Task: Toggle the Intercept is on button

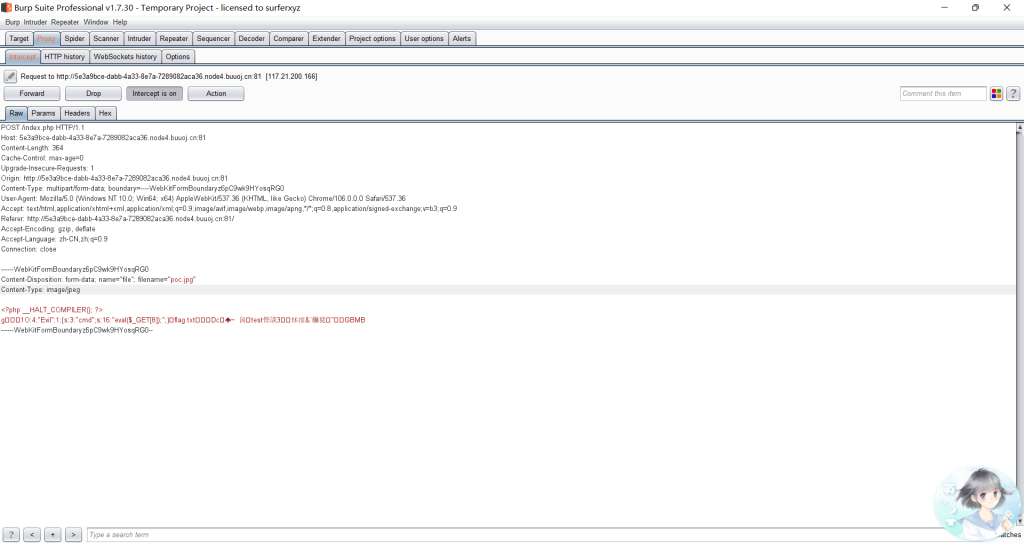Action: tap(154, 94)
